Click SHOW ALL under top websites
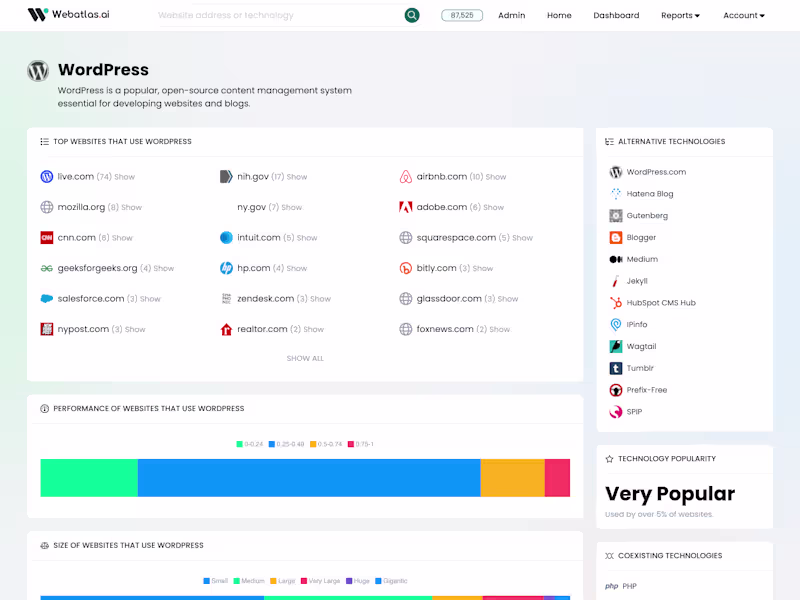Viewport: 800px width, 600px height. click(305, 358)
